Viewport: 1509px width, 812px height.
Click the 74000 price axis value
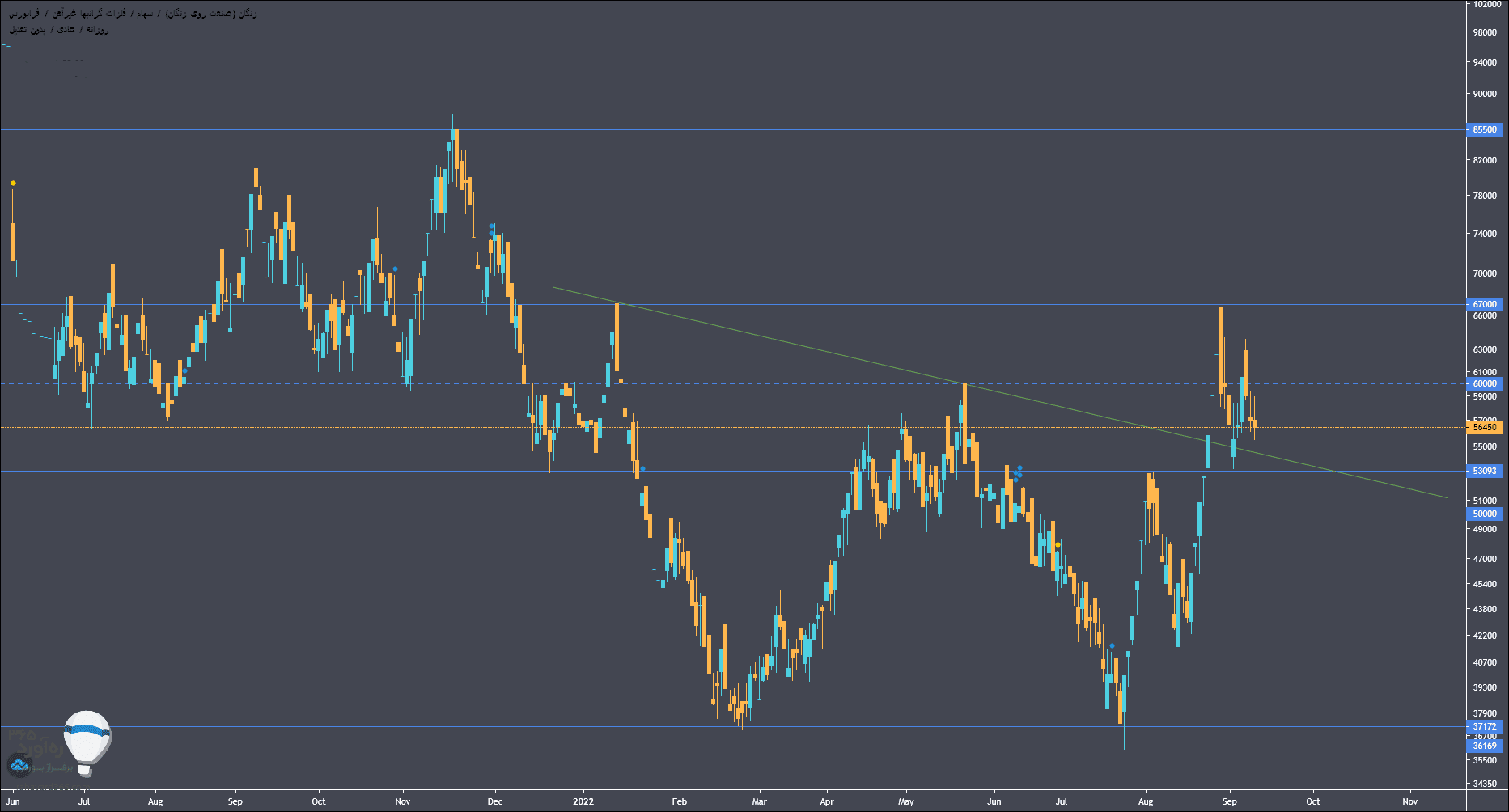[1486, 234]
